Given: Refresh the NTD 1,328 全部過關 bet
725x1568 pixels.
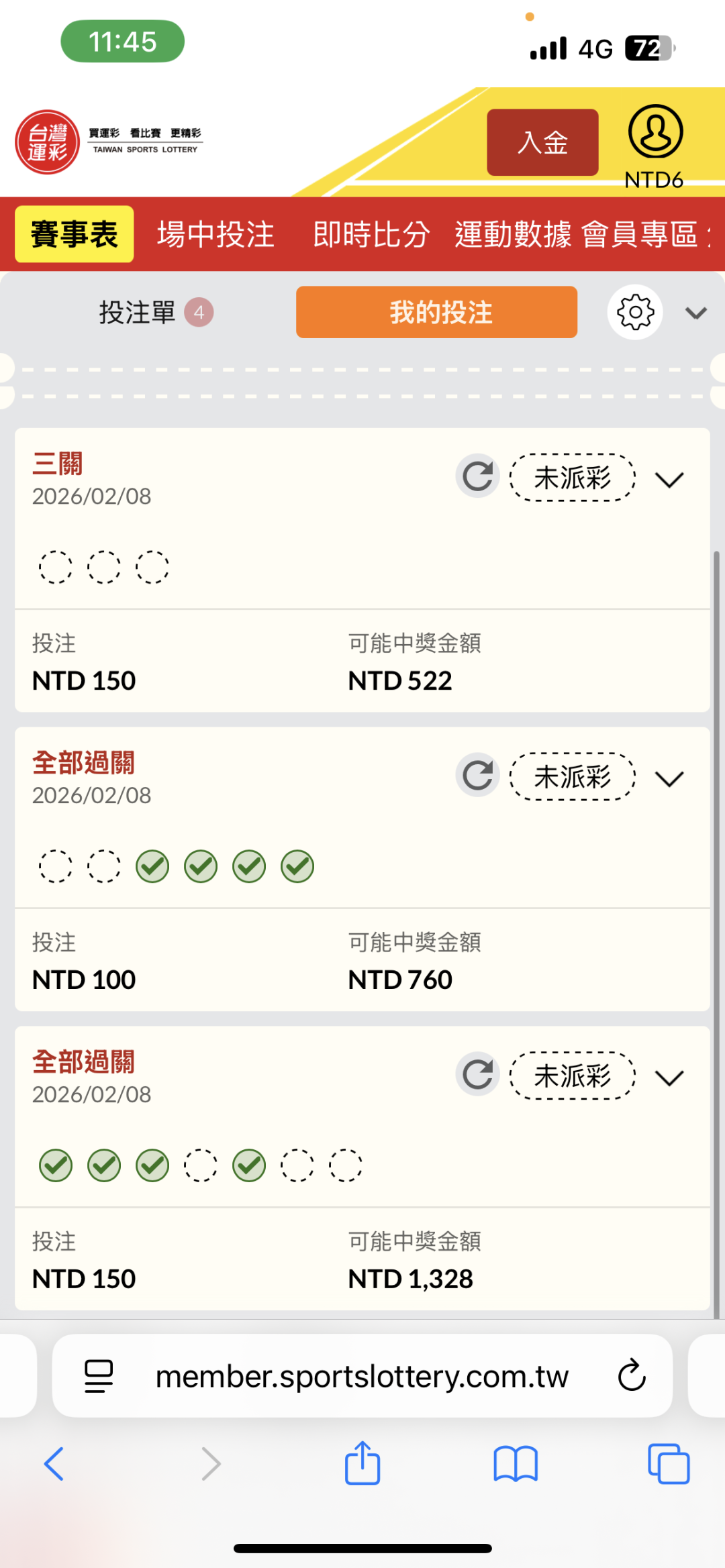Looking at the screenshot, I should point(478,1074).
